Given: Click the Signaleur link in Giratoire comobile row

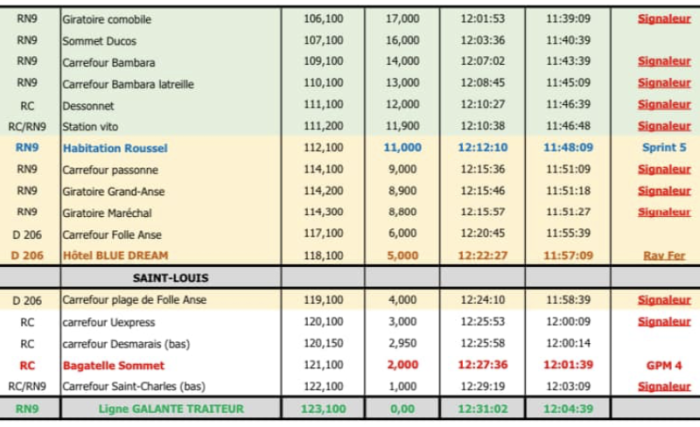Looking at the screenshot, I should point(664,19).
